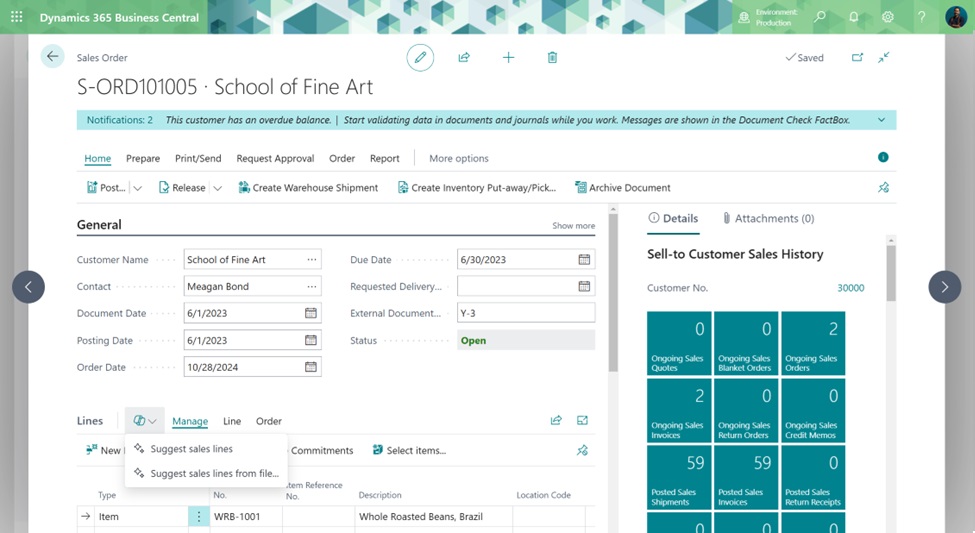
Task: Open the Due Date calendar picker
Action: pos(584,259)
